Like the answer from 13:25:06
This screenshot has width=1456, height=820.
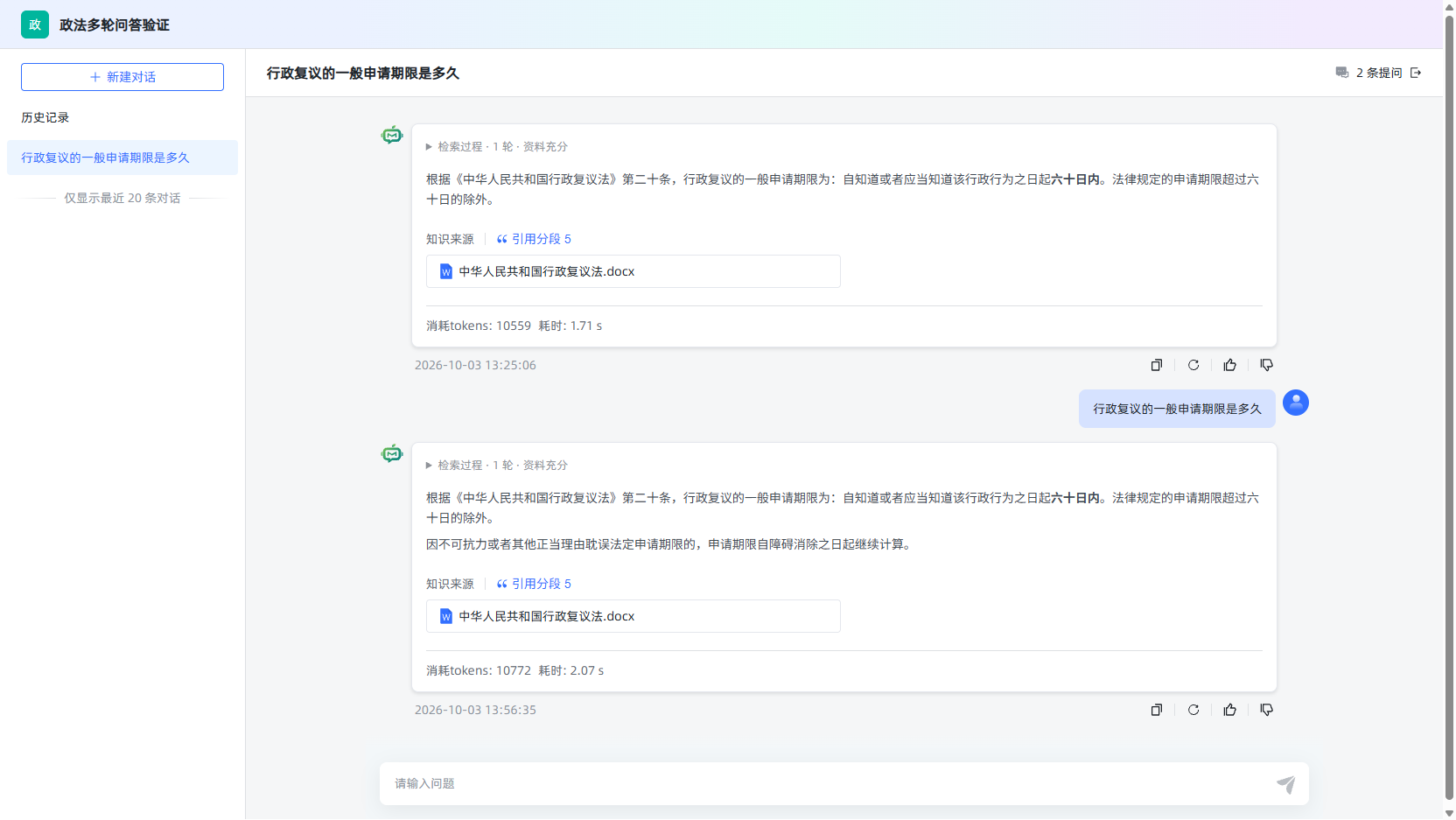(x=1230, y=365)
